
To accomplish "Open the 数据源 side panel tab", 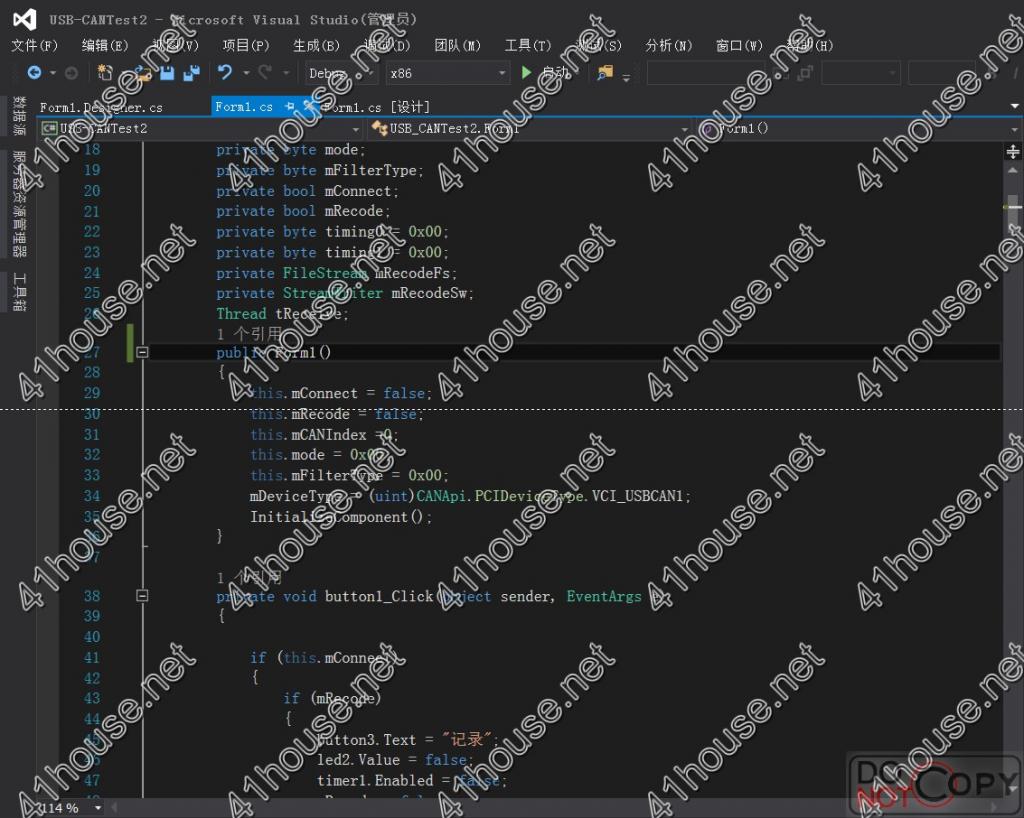I will tap(20, 116).
